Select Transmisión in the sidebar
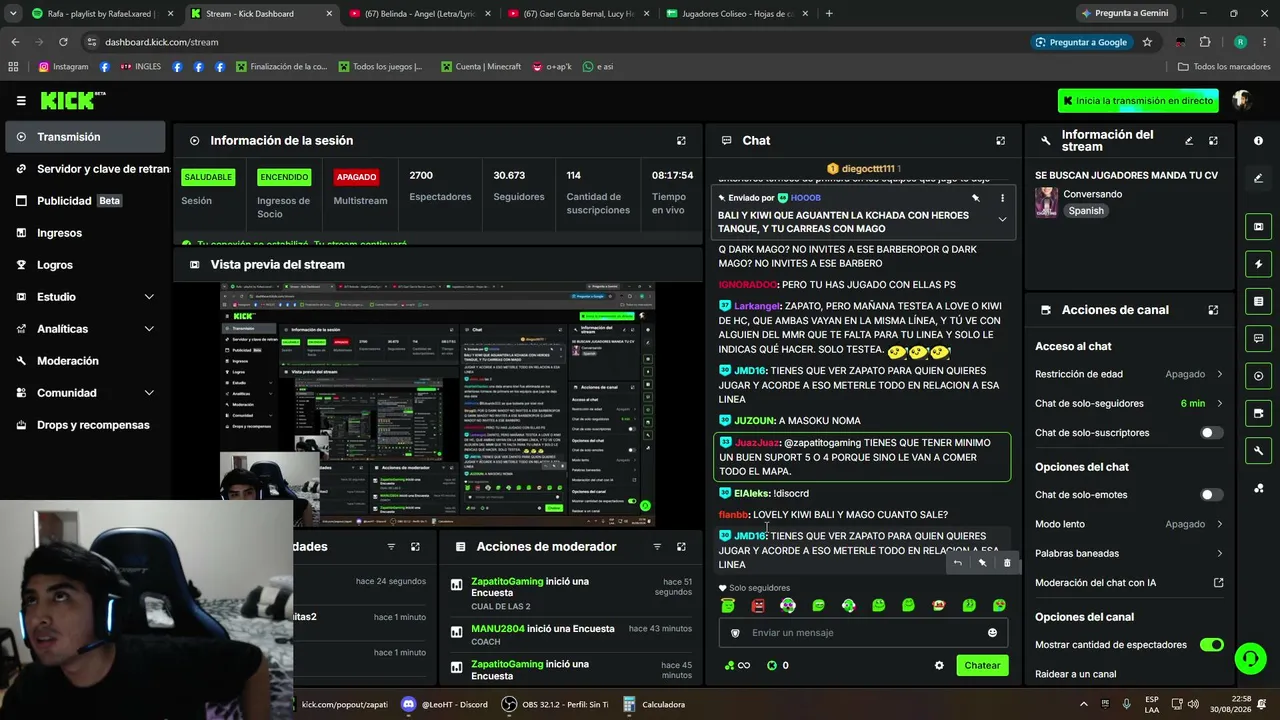 85,137
